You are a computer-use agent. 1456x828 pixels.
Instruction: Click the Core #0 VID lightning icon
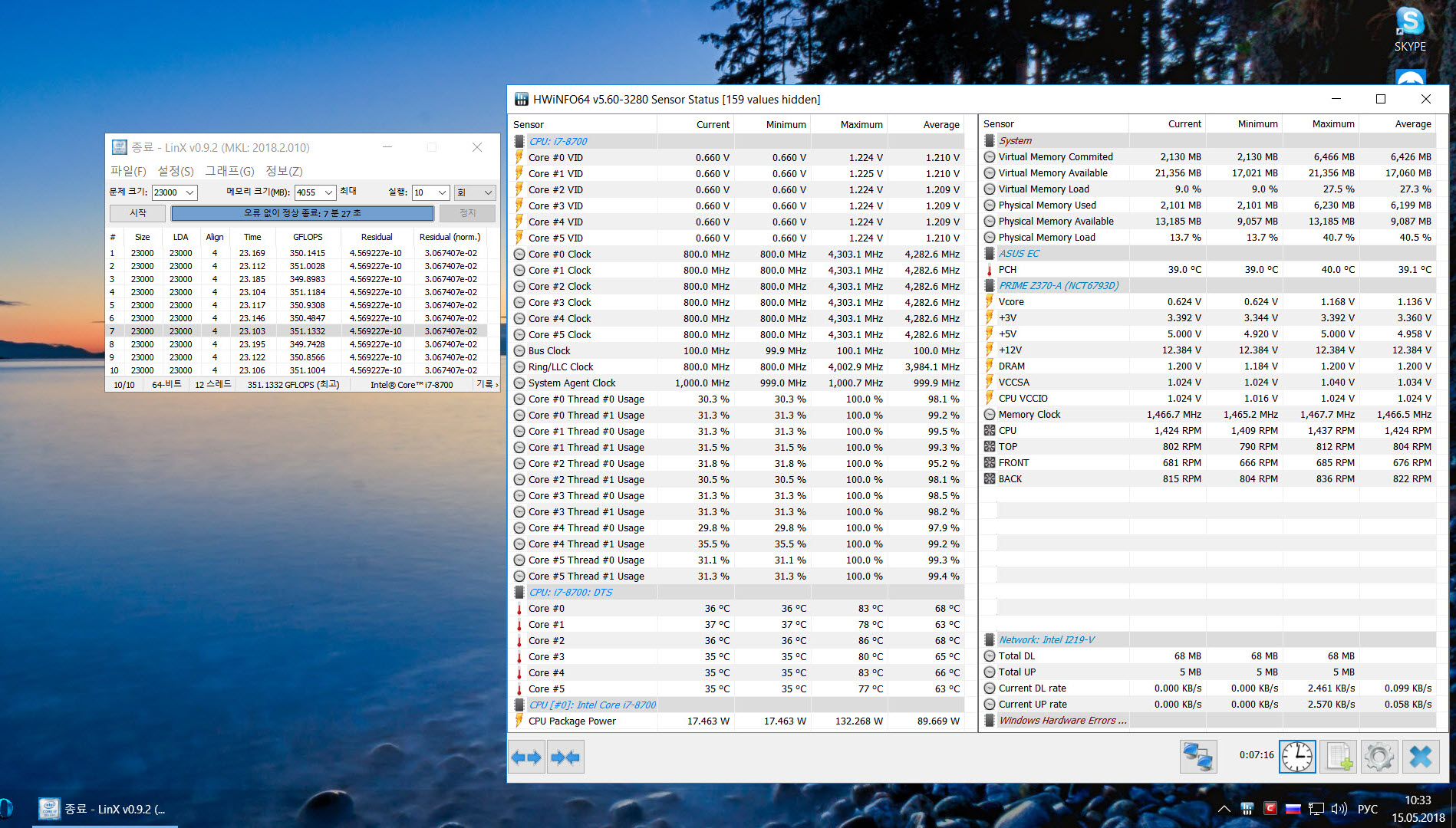519,157
